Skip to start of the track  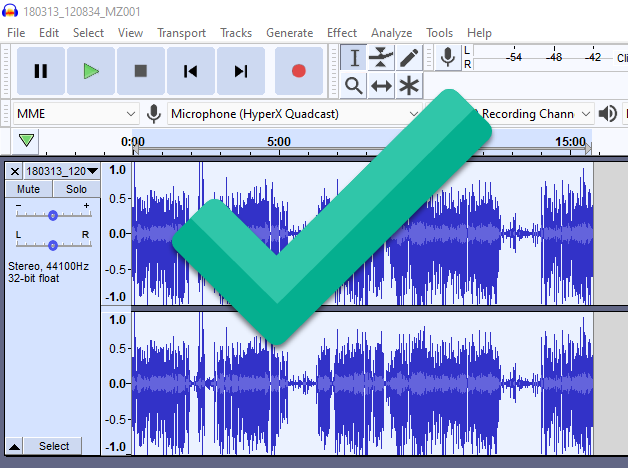pos(191,71)
